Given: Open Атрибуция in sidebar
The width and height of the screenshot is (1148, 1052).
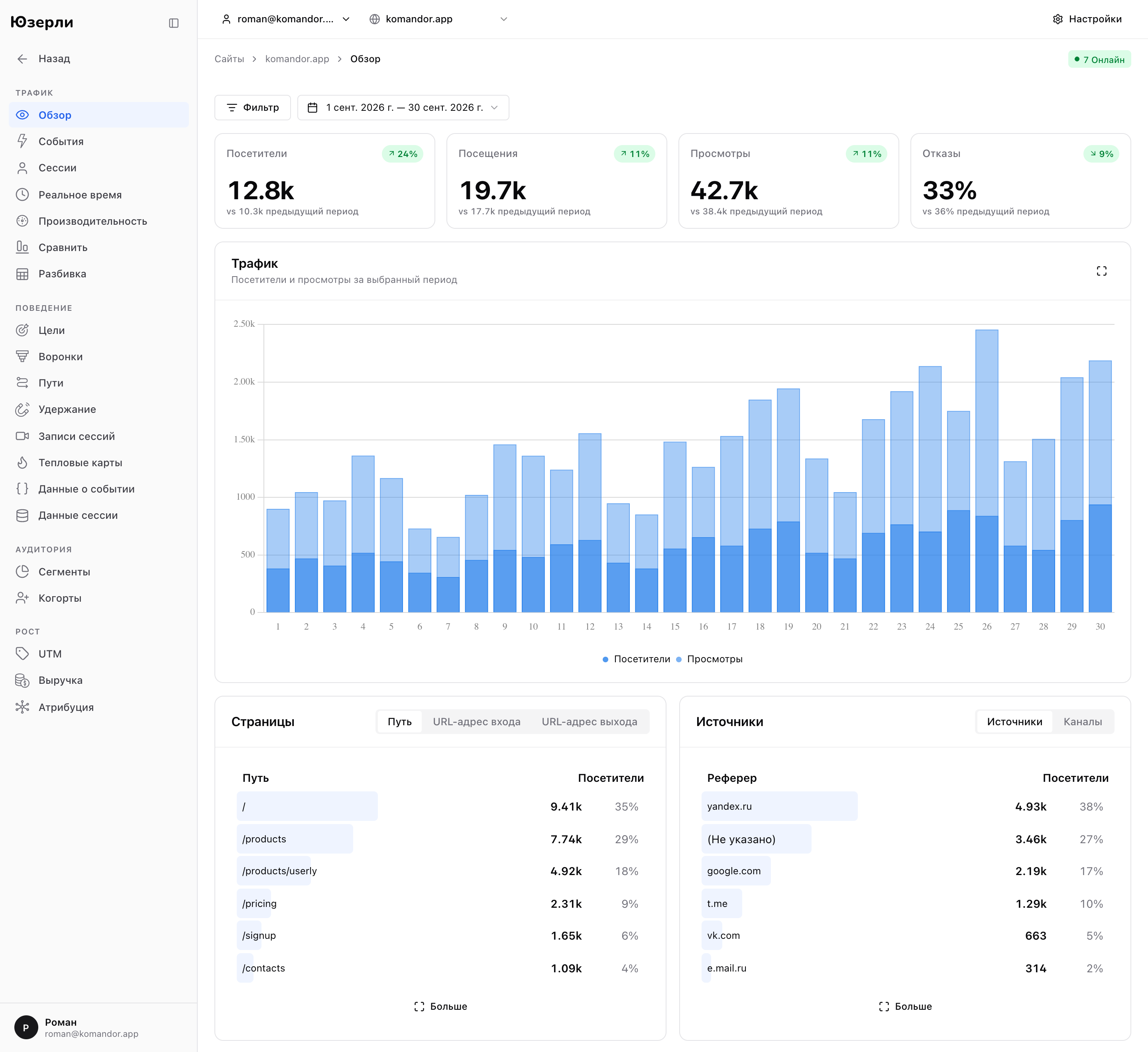Looking at the screenshot, I should click(x=98, y=707).
